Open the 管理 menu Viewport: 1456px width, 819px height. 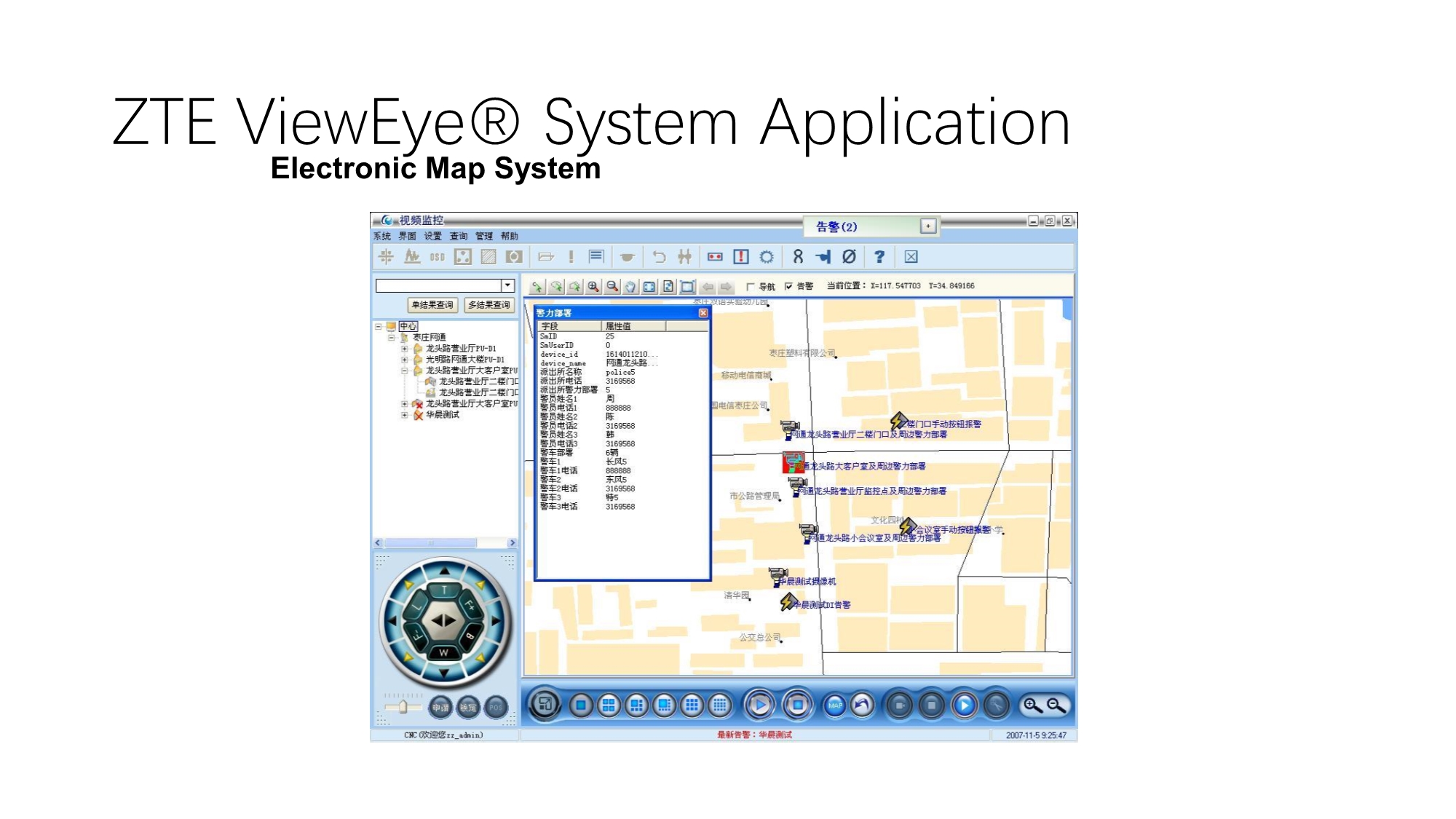tap(484, 236)
